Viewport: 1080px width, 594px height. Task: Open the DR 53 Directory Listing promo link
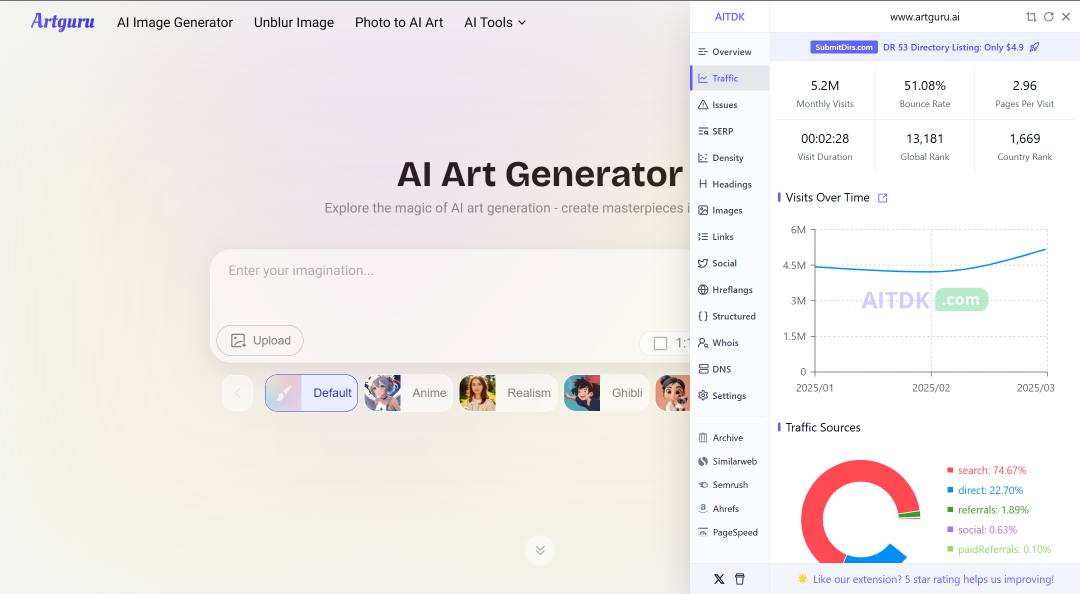click(x=953, y=47)
